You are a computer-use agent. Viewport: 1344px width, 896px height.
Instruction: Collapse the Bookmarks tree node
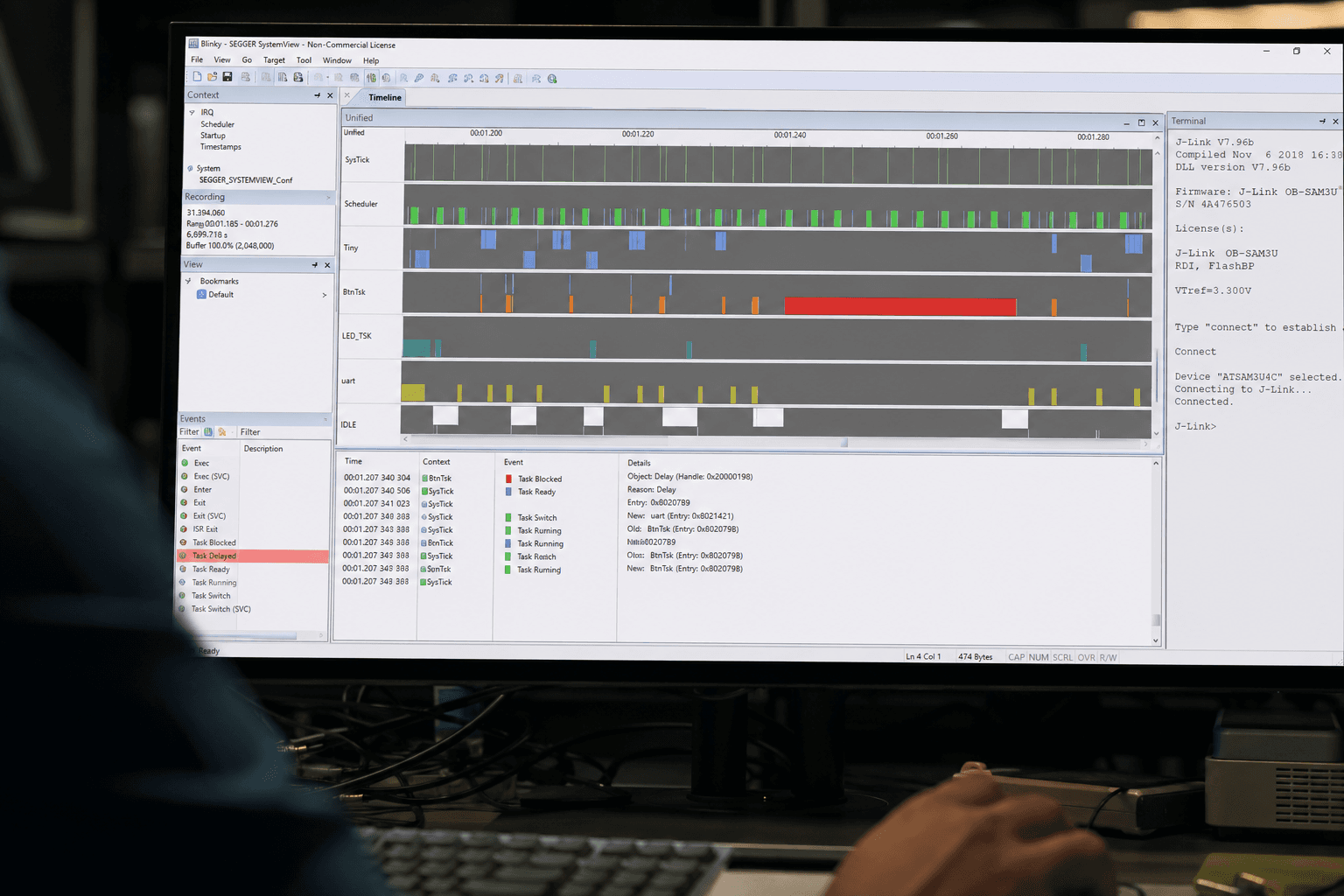click(188, 281)
